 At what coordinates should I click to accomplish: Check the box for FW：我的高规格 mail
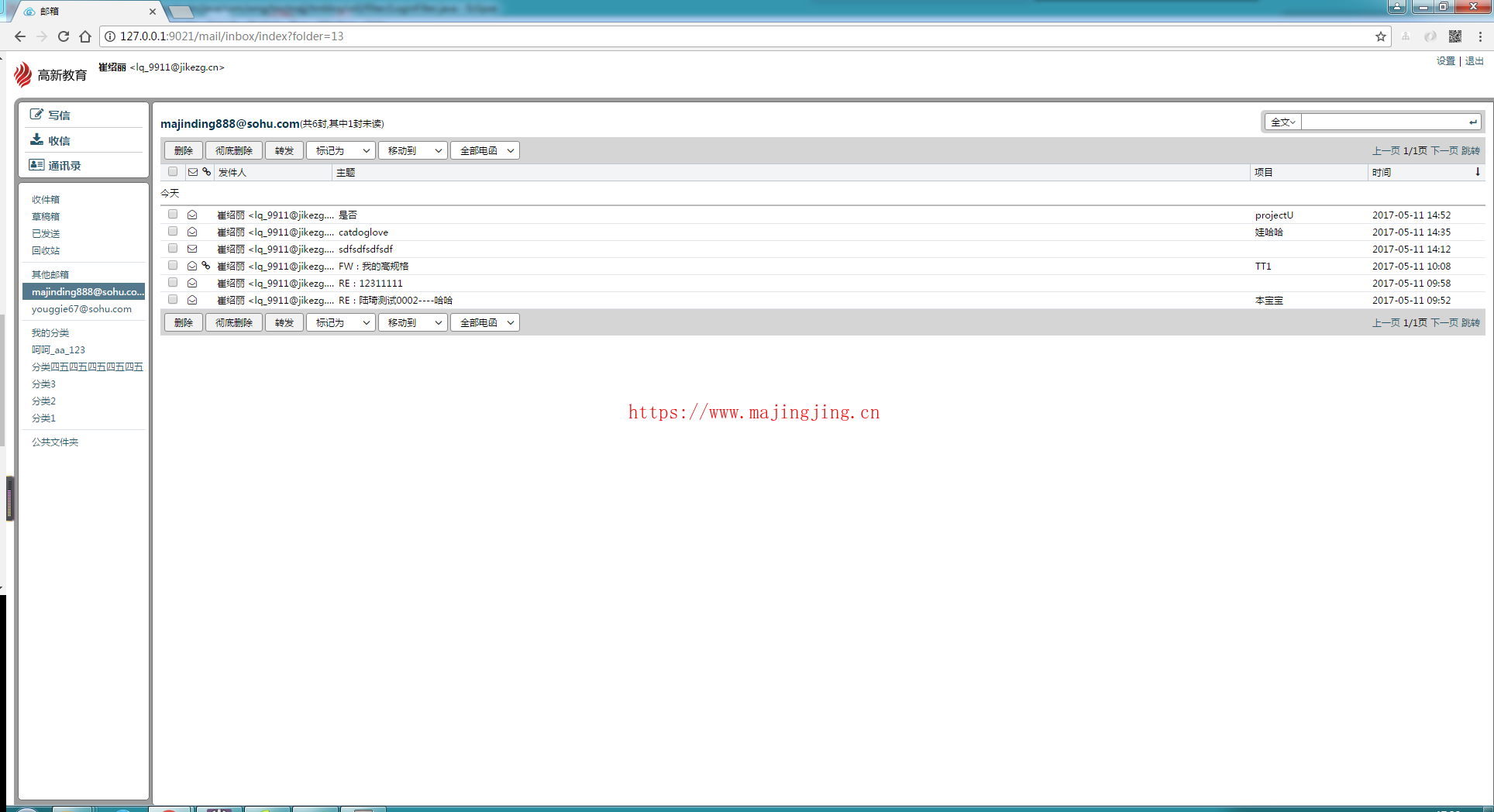pos(173,266)
